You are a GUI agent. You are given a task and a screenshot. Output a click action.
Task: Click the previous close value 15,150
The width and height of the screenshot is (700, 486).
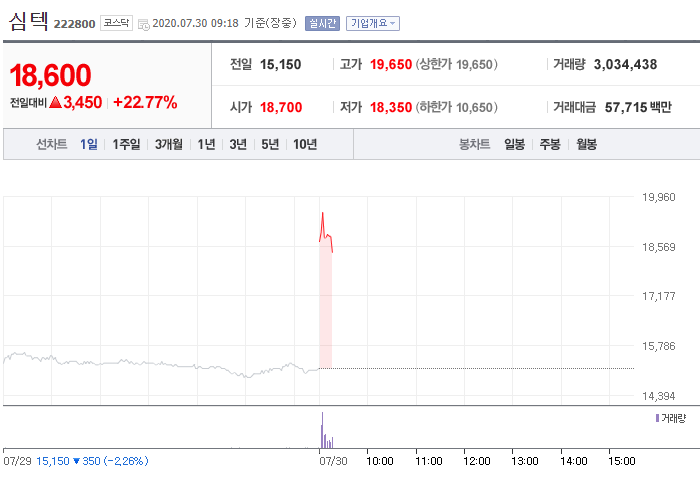tap(280, 64)
